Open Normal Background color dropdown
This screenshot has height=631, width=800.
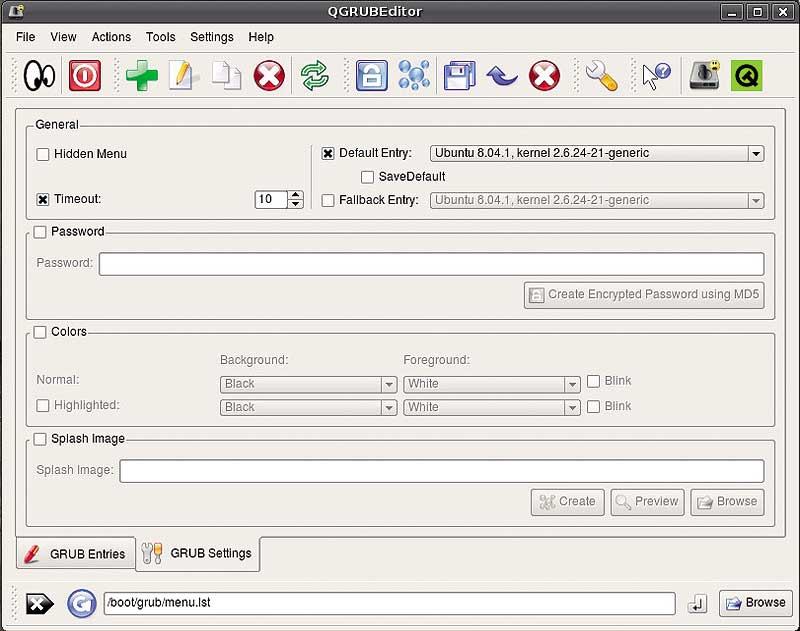(x=309, y=384)
